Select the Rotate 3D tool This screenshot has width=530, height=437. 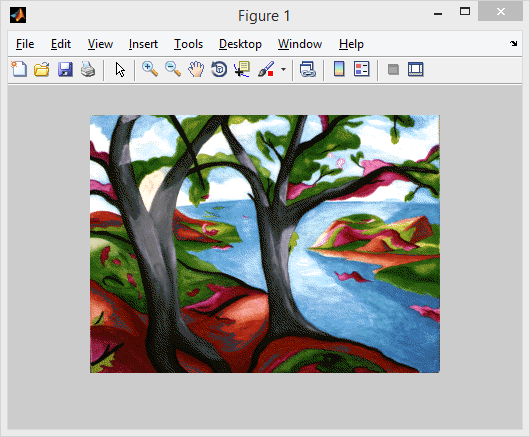click(x=219, y=69)
